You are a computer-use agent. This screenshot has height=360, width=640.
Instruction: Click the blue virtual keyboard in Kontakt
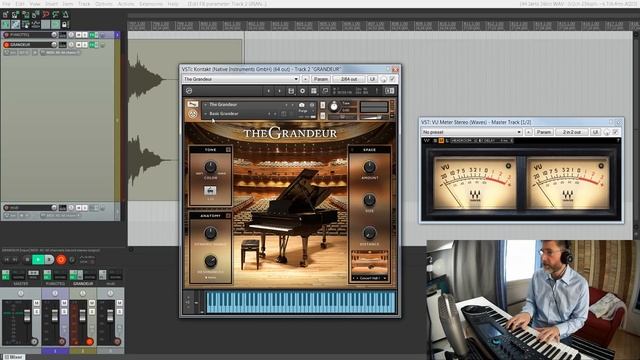(301, 302)
